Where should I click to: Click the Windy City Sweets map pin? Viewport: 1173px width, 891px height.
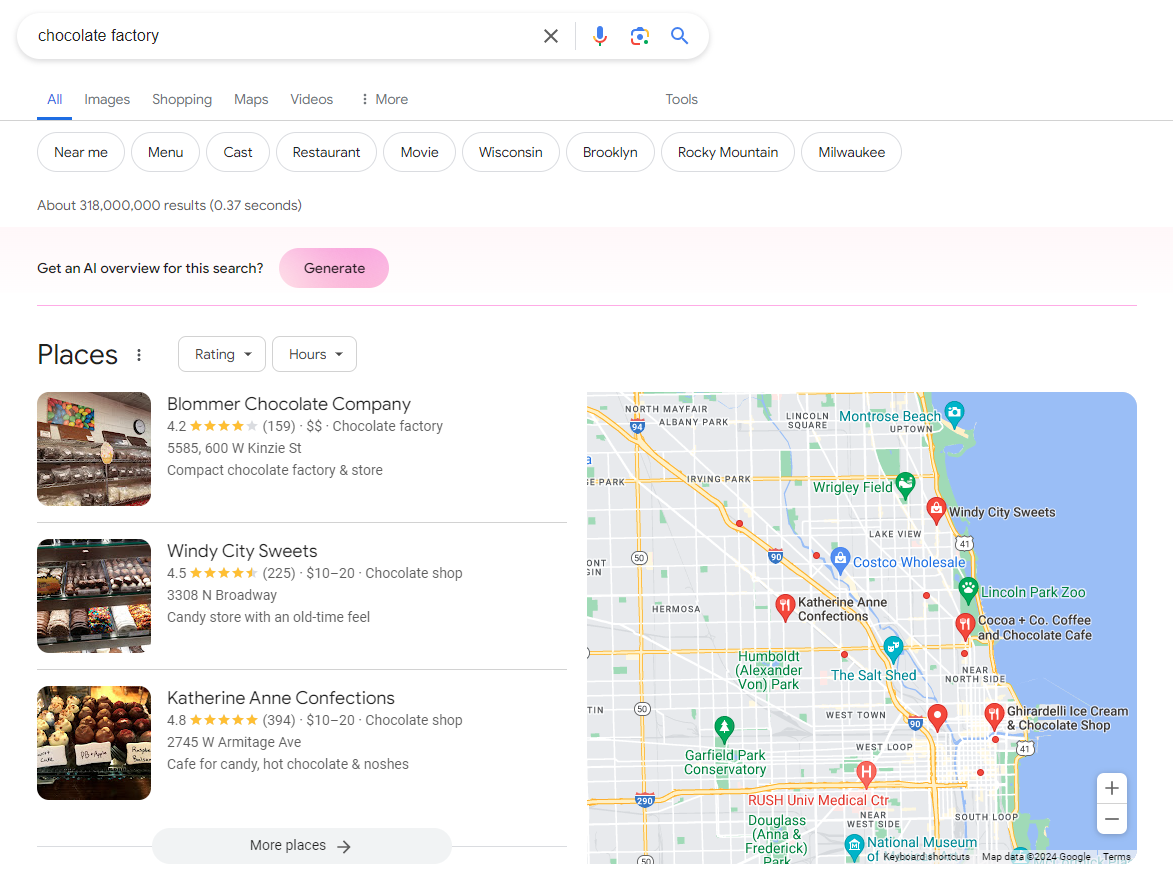click(936, 509)
